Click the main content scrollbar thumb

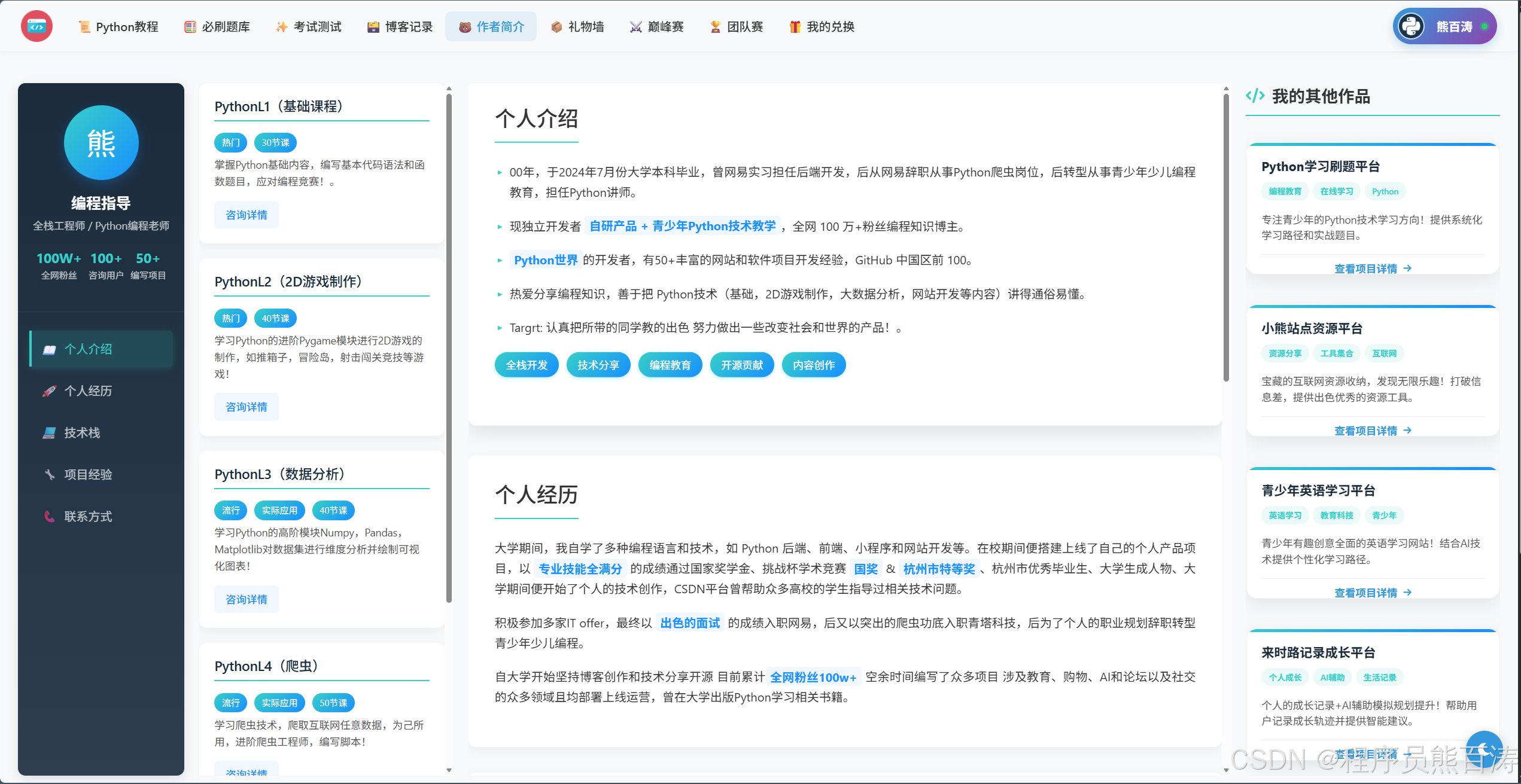point(1226,237)
